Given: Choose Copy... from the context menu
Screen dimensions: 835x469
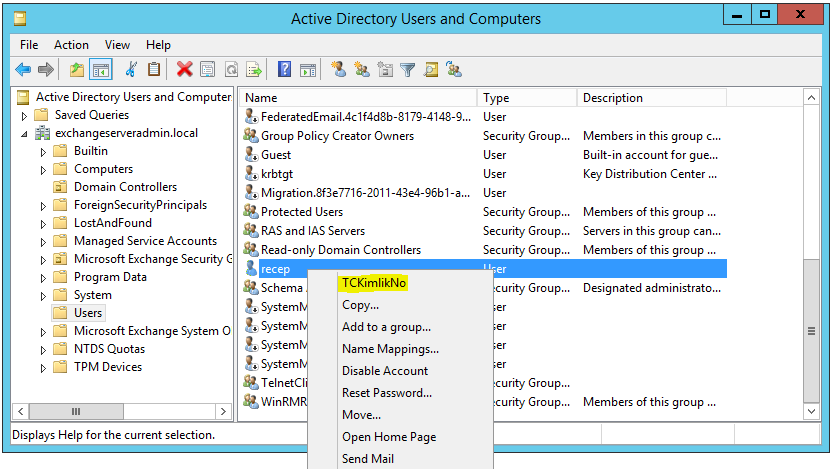Looking at the screenshot, I should pos(361,305).
